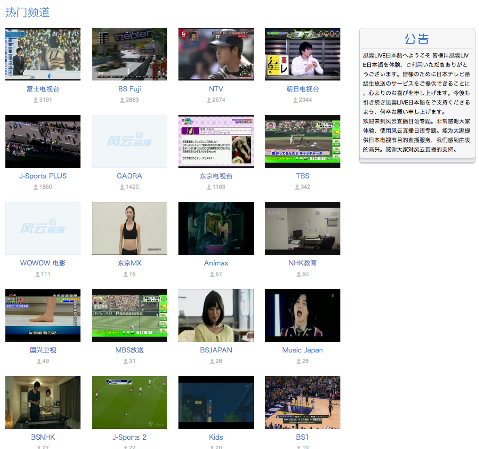Click the viewer icon under GAORA
479x449 pixels.
pos(122,187)
